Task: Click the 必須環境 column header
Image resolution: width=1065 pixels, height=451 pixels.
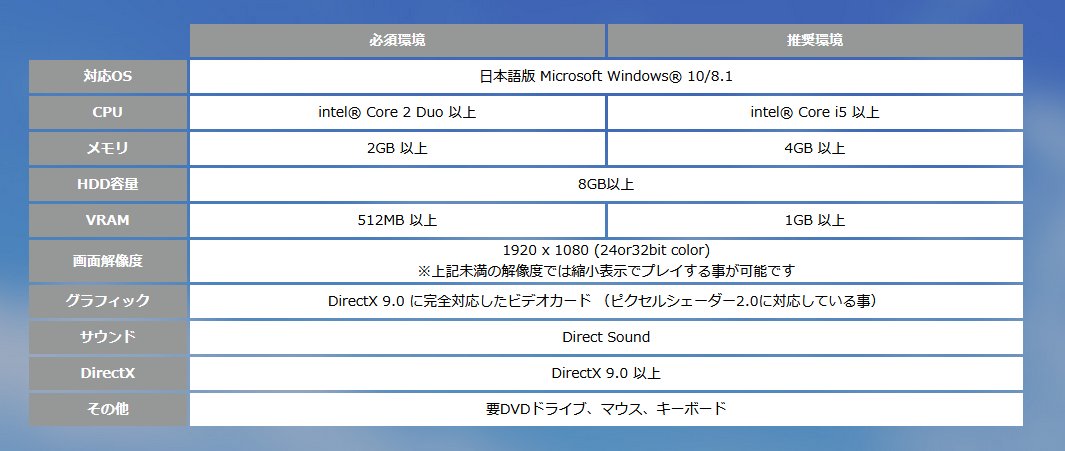Action: tap(397, 41)
